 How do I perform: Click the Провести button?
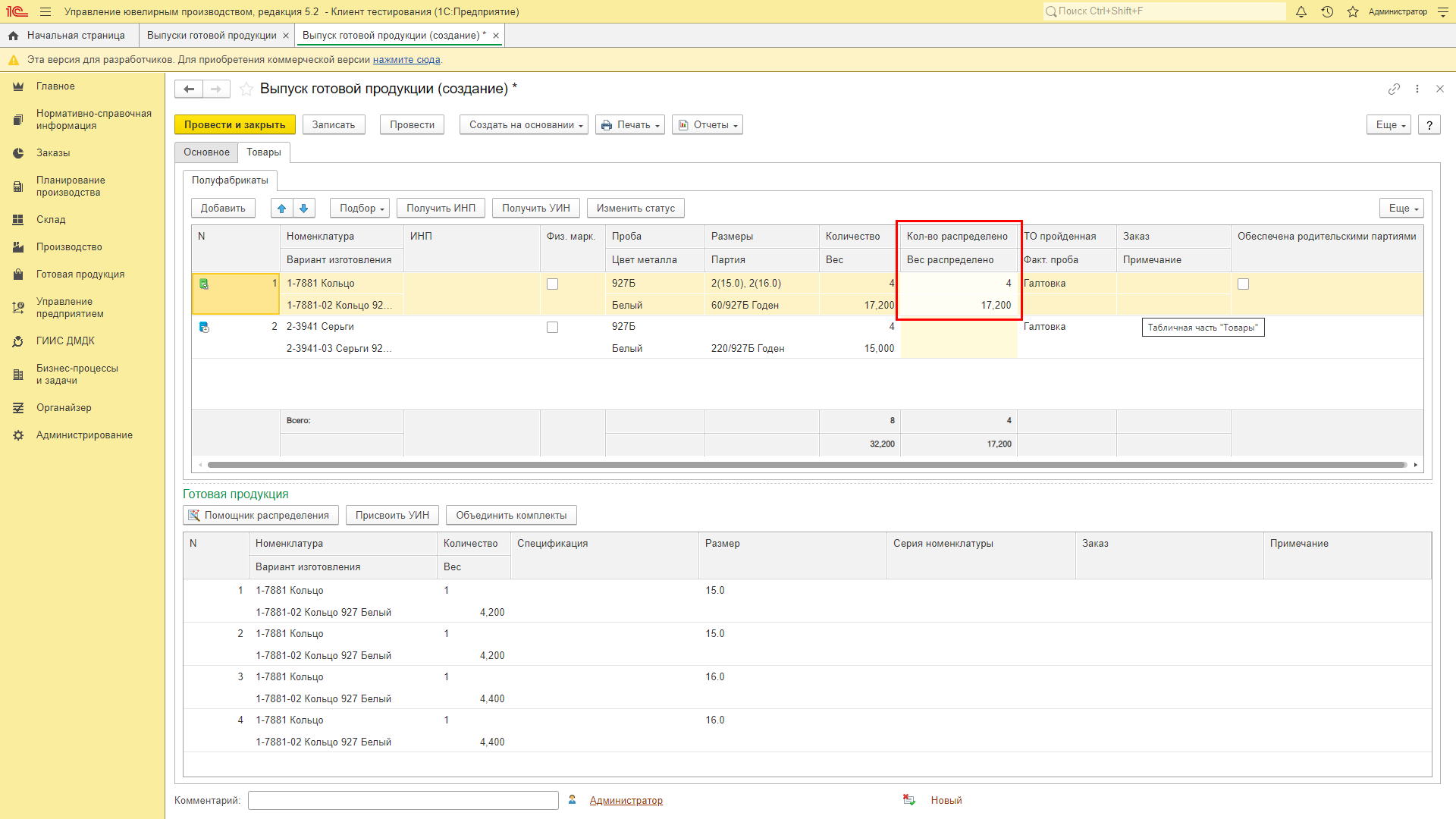[413, 125]
